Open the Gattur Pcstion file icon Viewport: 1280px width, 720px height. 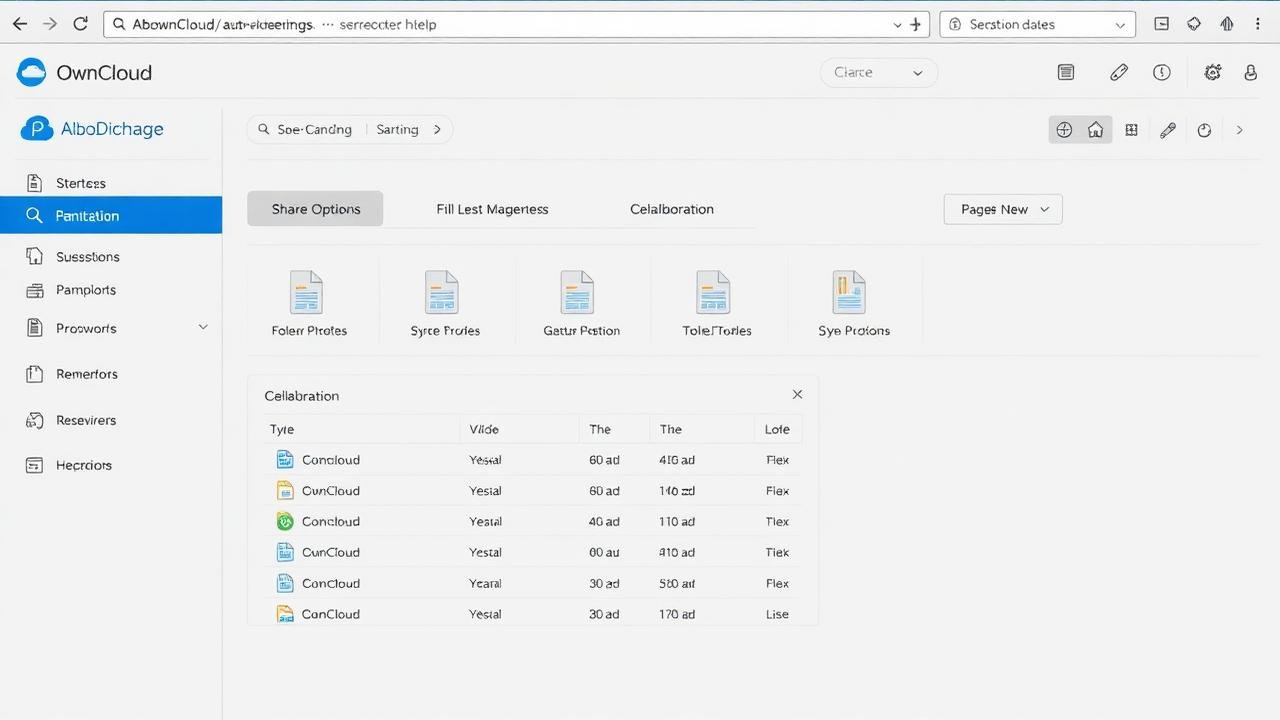[577, 293]
